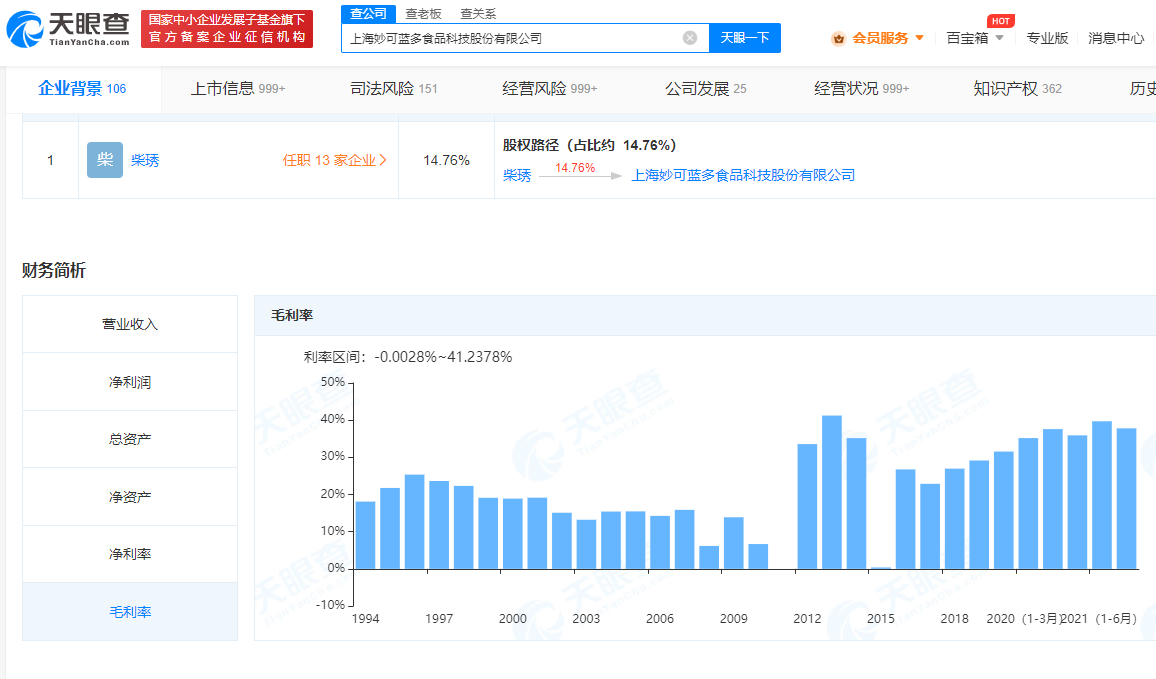
Task: Click the 天眼一下 search button
Action: (x=745, y=38)
